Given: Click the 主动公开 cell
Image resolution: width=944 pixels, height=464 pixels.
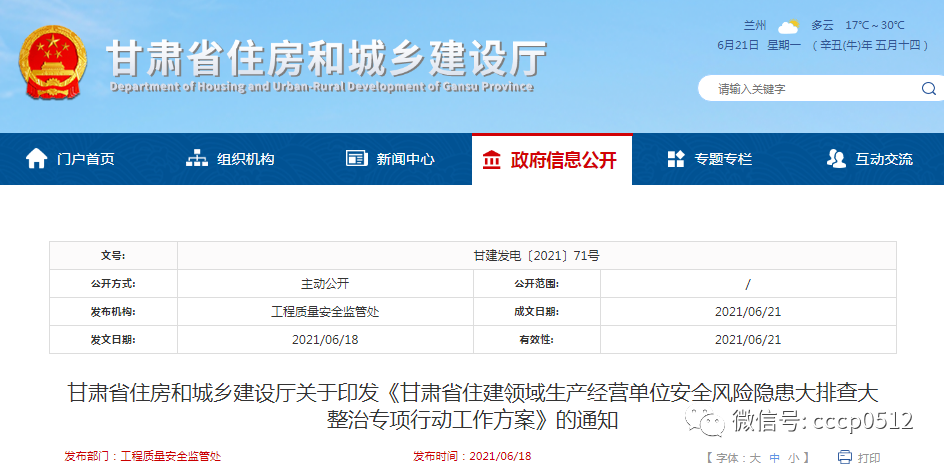Looking at the screenshot, I should [x=325, y=283].
